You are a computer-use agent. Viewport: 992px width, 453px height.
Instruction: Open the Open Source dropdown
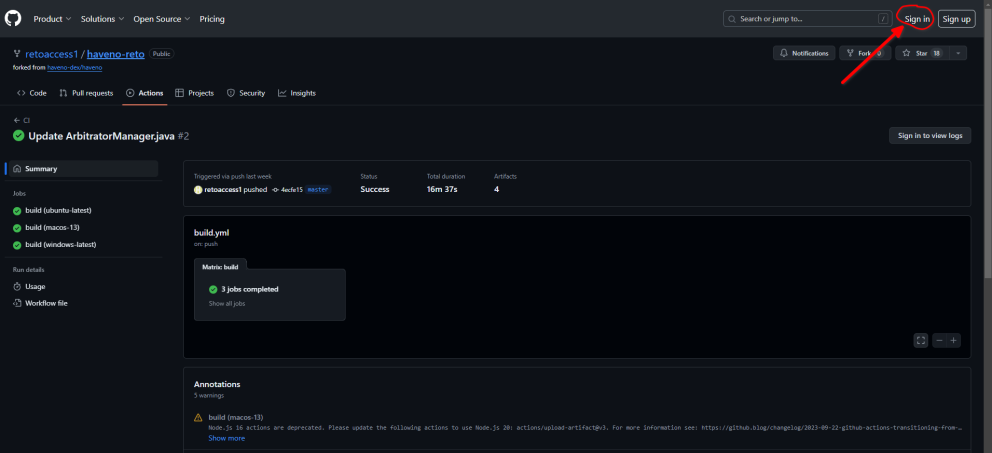(161, 19)
